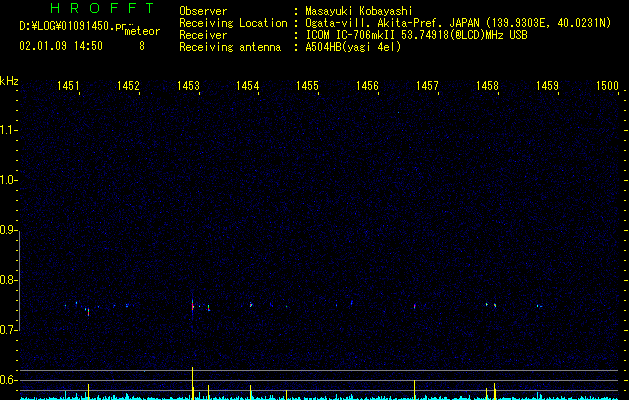Screen dimensions: 629x400
Task: Select observer name Masayuki Kobayashi
Action: [359, 11]
